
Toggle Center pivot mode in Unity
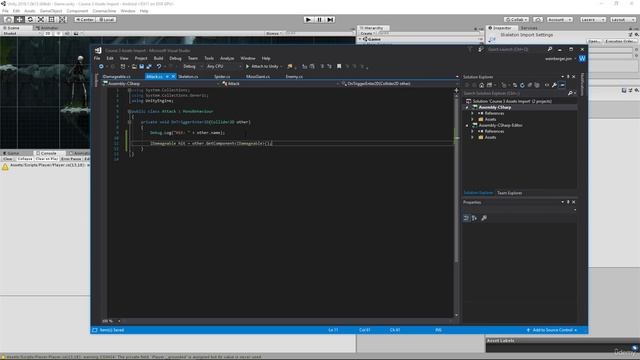click(84, 19)
